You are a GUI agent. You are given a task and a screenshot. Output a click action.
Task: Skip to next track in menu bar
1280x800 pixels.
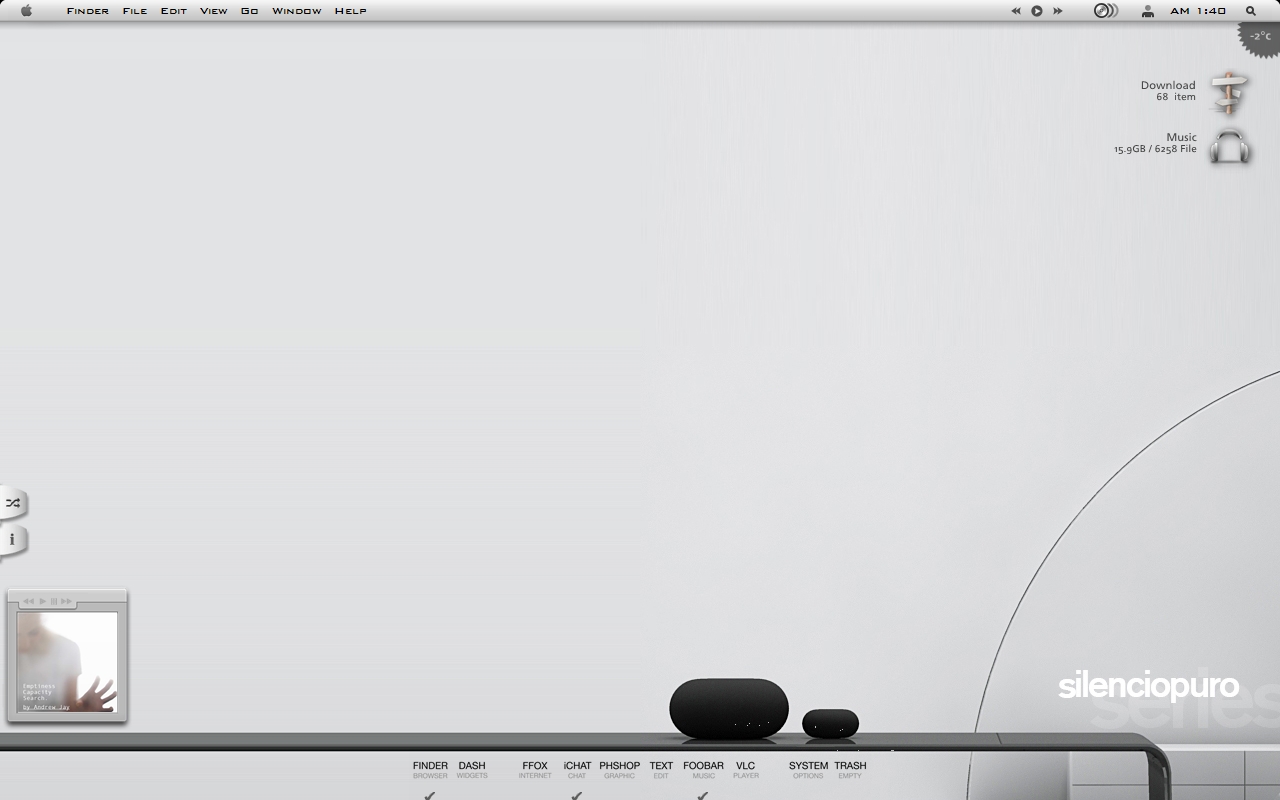[x=1057, y=11]
